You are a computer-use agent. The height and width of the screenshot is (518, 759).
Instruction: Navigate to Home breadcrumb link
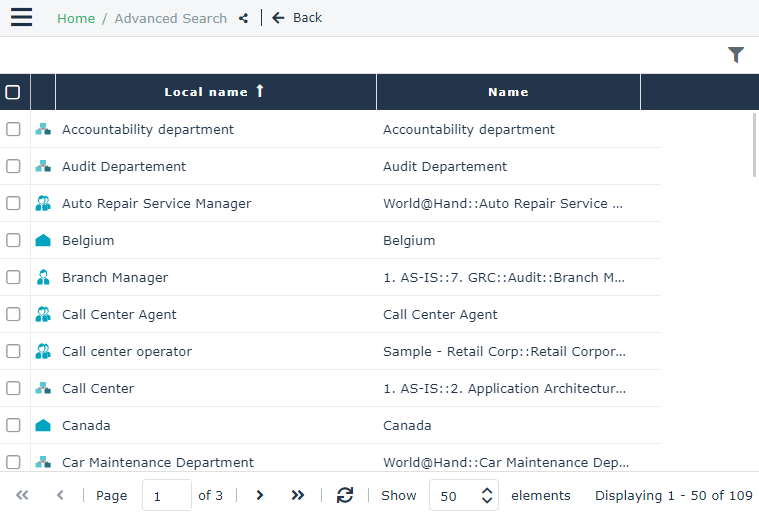click(x=76, y=18)
